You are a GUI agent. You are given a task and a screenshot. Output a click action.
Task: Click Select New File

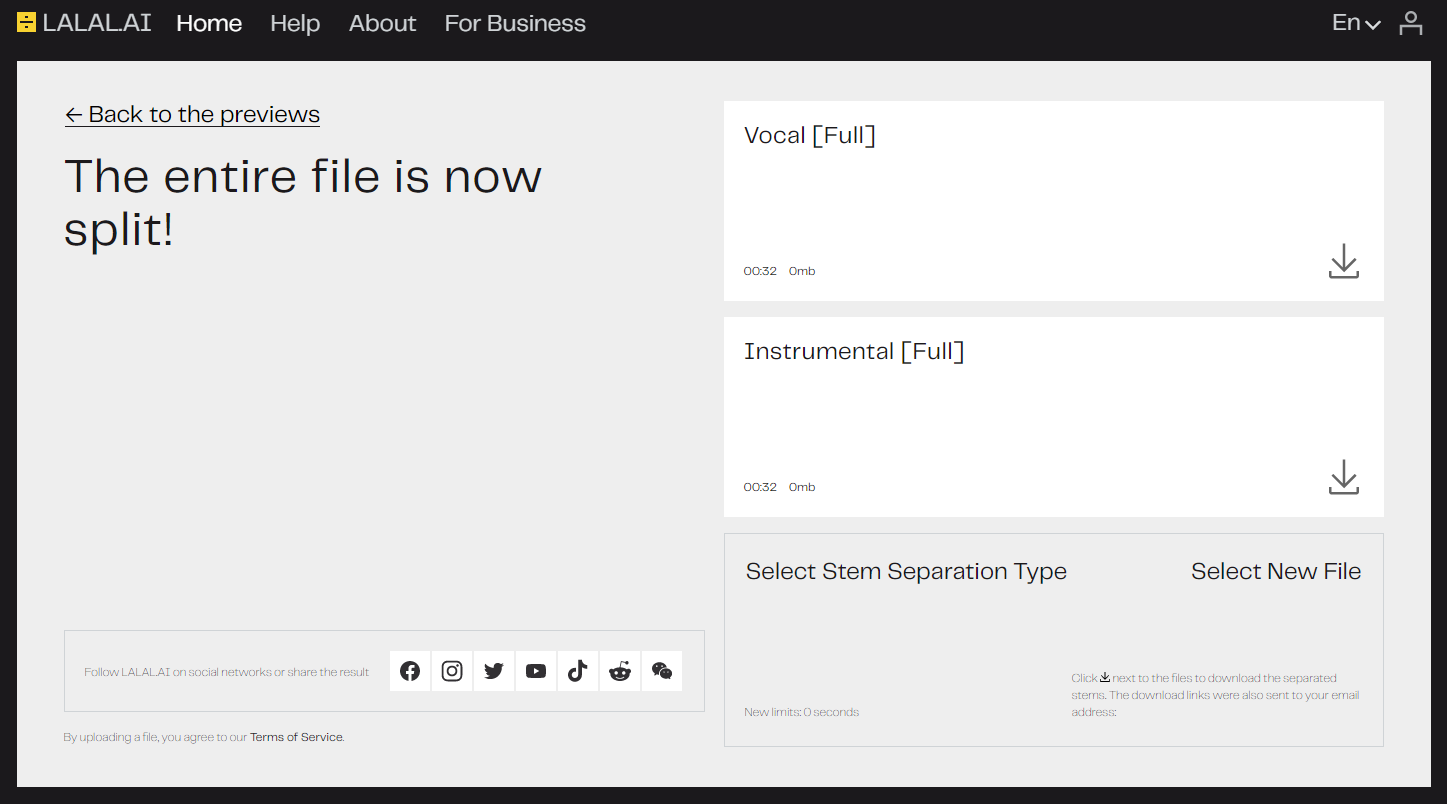[x=1275, y=571]
